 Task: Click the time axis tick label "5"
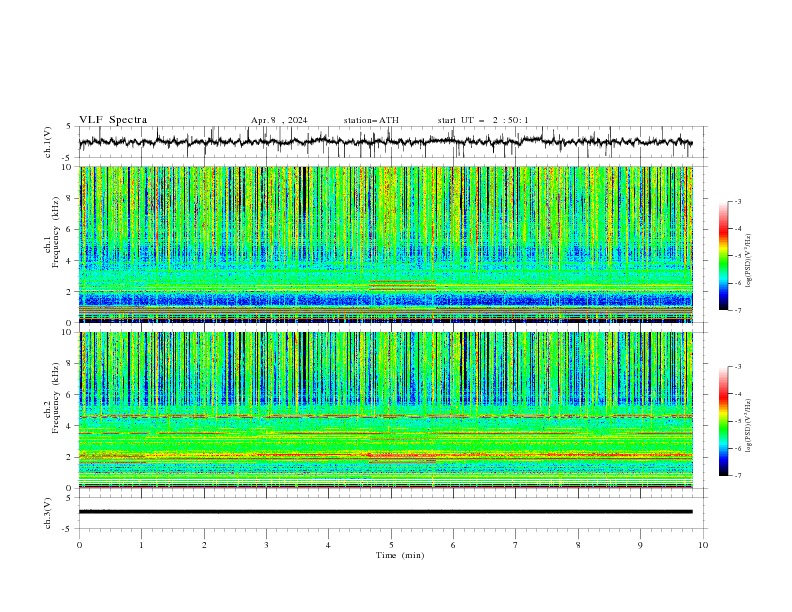click(x=391, y=545)
